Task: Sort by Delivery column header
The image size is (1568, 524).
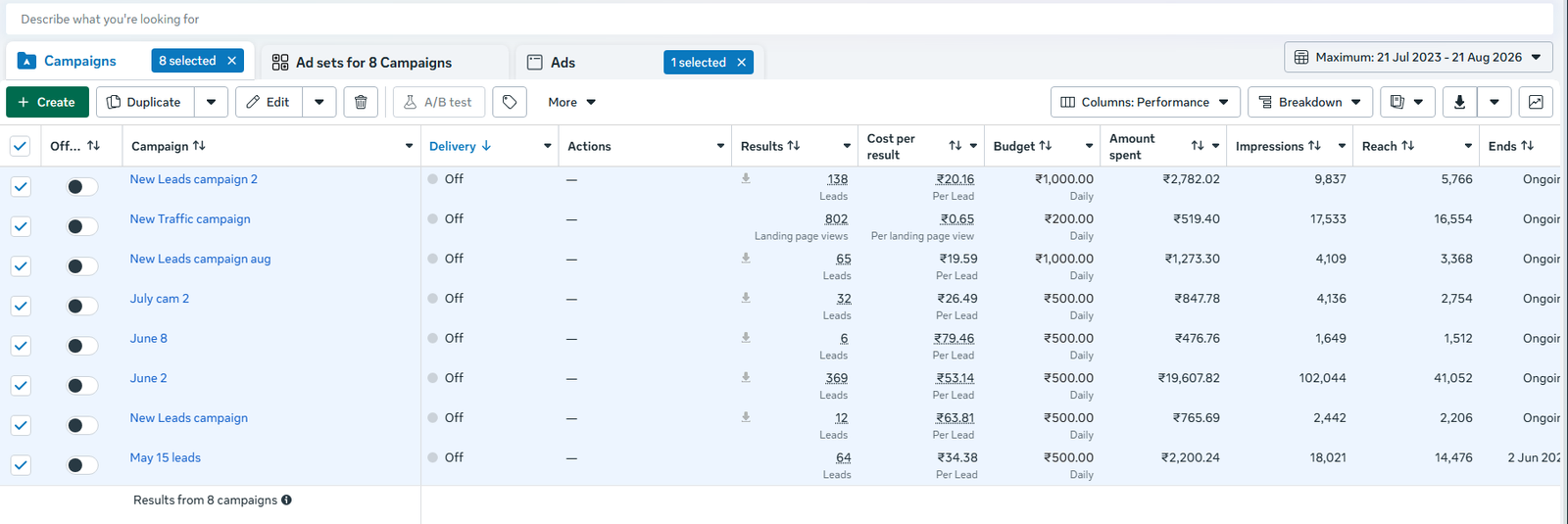Action: 460,146
